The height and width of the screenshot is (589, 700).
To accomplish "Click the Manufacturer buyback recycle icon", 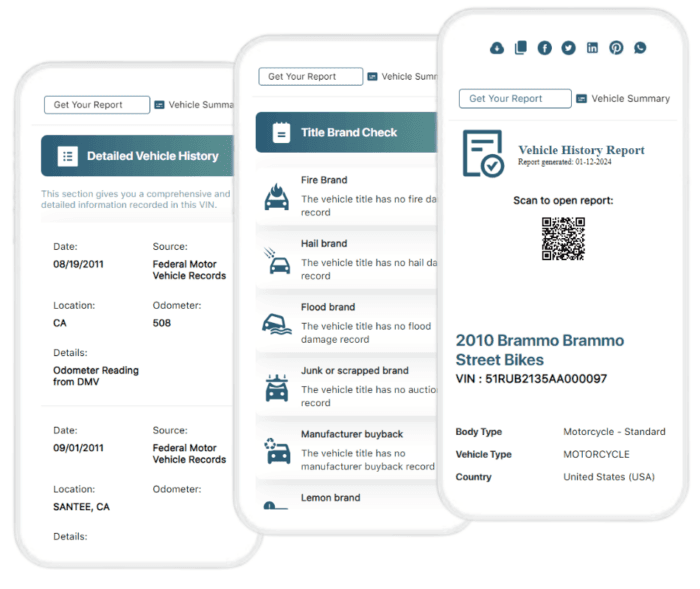I will [x=276, y=449].
